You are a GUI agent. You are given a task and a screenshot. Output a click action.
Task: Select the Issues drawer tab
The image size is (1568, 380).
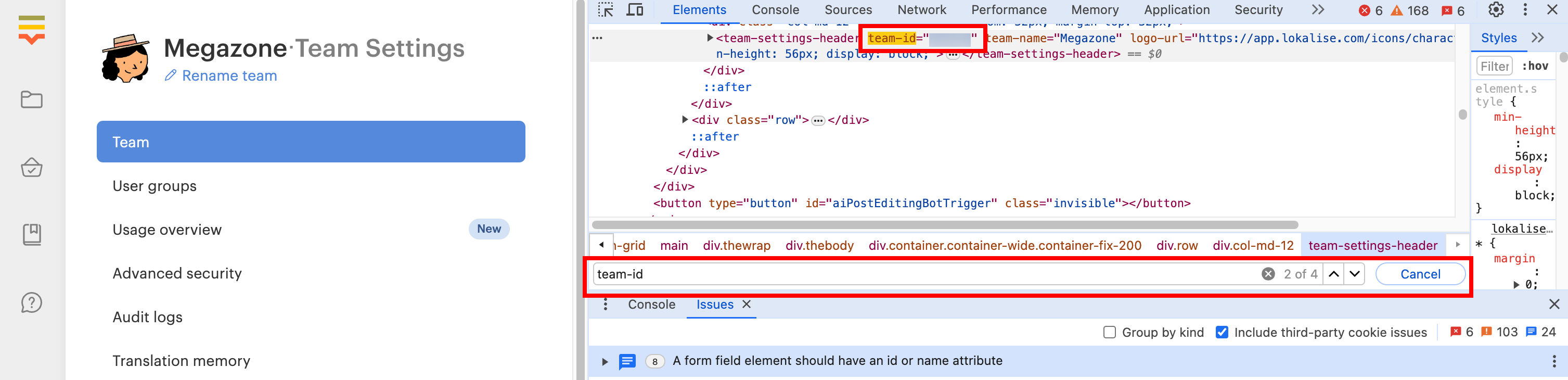click(715, 305)
